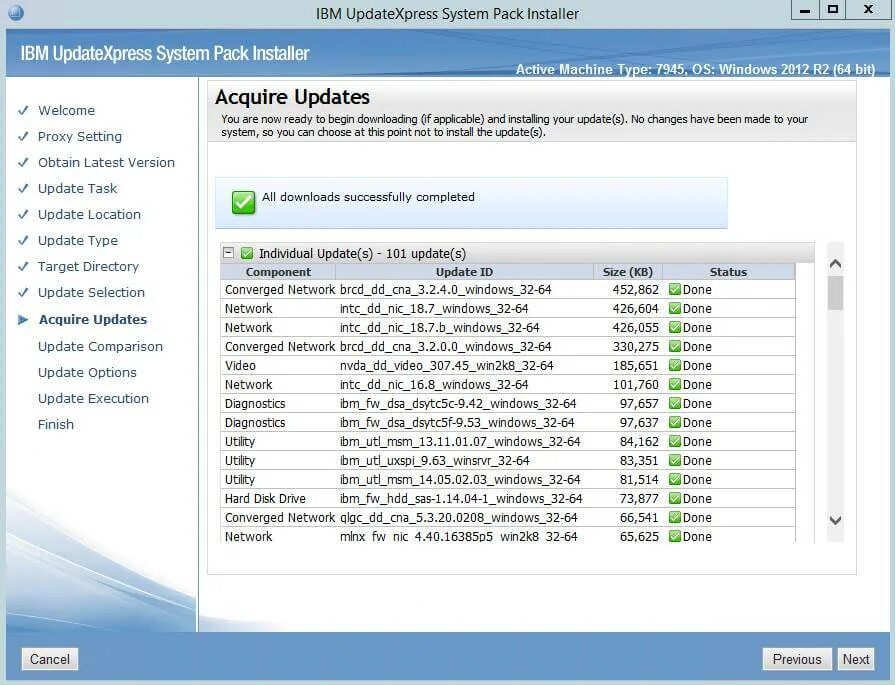895x685 pixels.
Task: Click Done status icon for dsytc5c-9.42 row
Action: click(x=675, y=404)
